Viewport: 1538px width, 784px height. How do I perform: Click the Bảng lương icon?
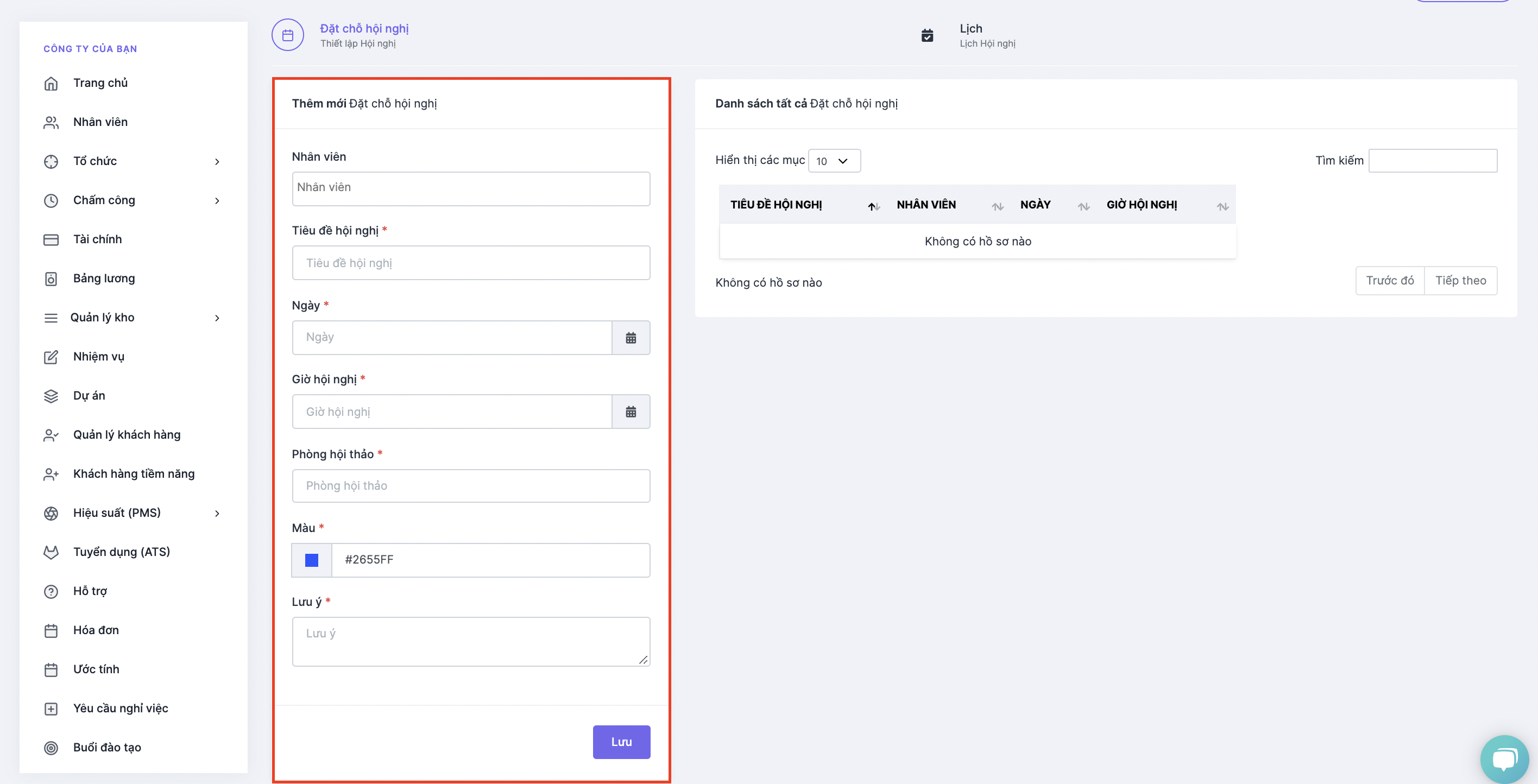(51, 279)
